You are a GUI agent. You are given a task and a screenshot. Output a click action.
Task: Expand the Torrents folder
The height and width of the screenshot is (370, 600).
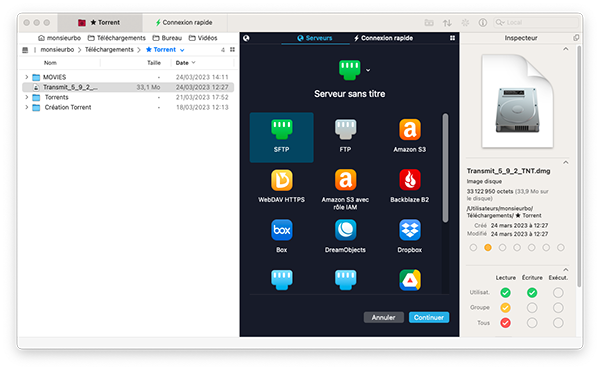(26, 97)
